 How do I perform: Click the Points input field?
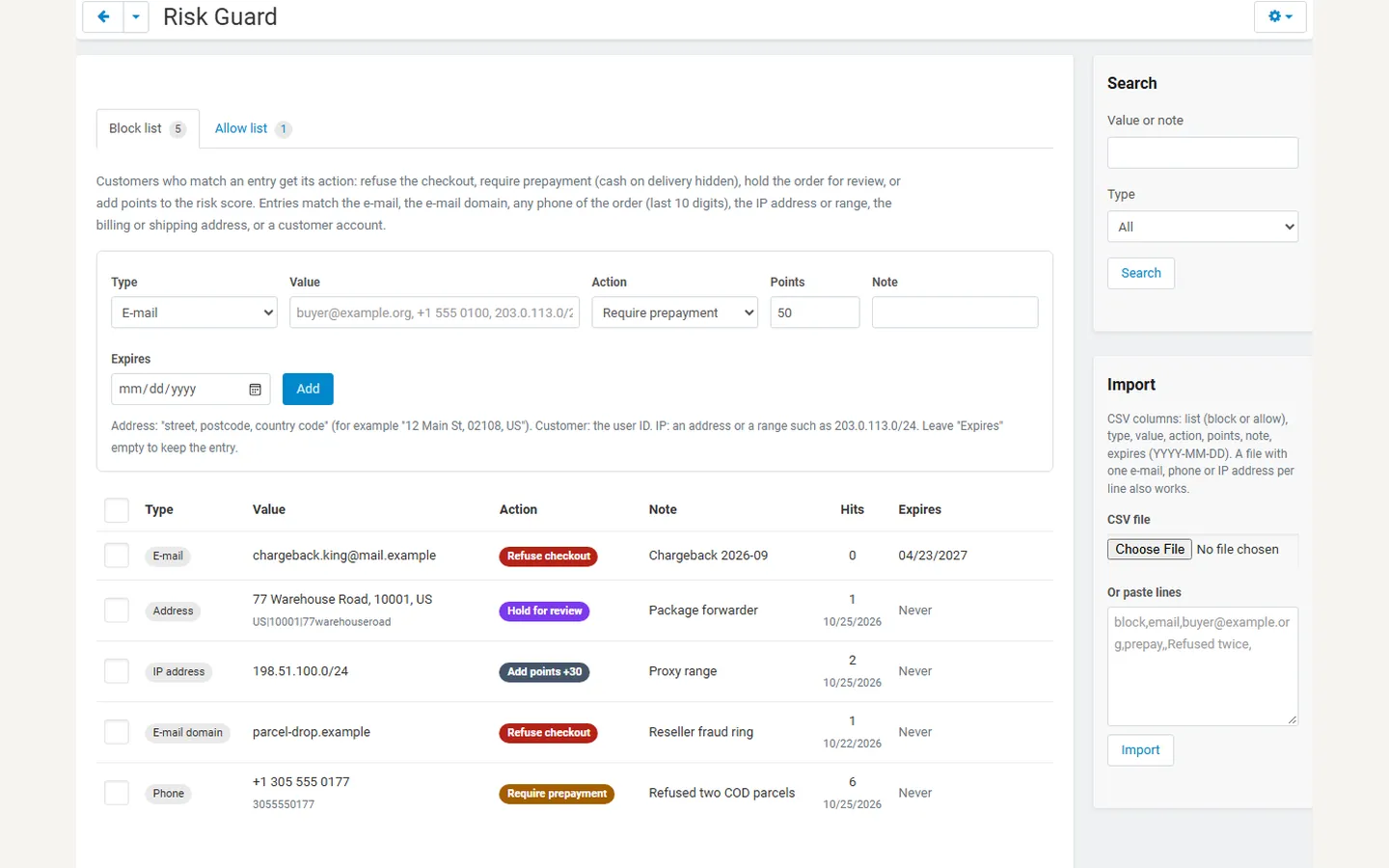tap(815, 312)
